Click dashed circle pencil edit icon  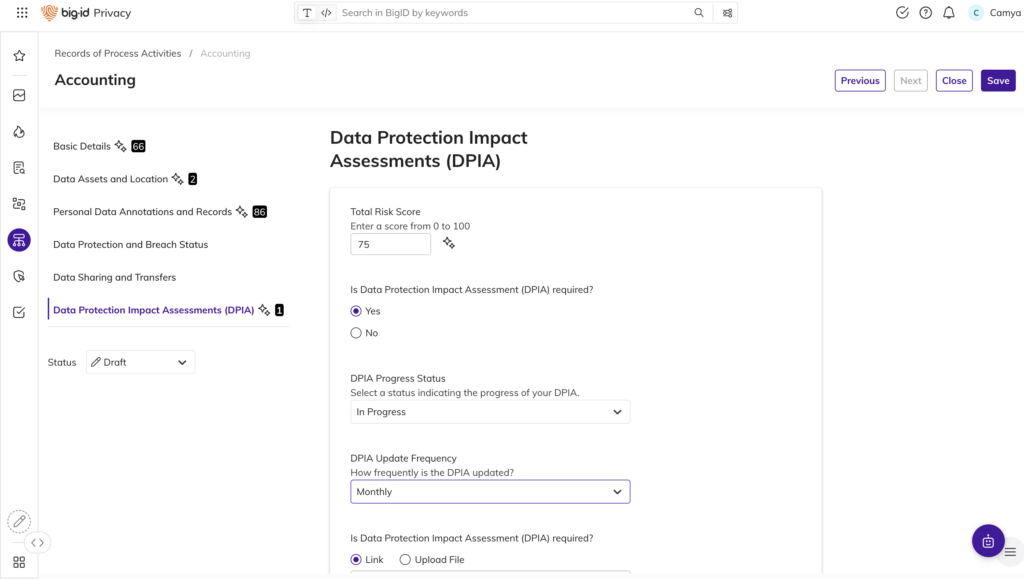(19, 522)
